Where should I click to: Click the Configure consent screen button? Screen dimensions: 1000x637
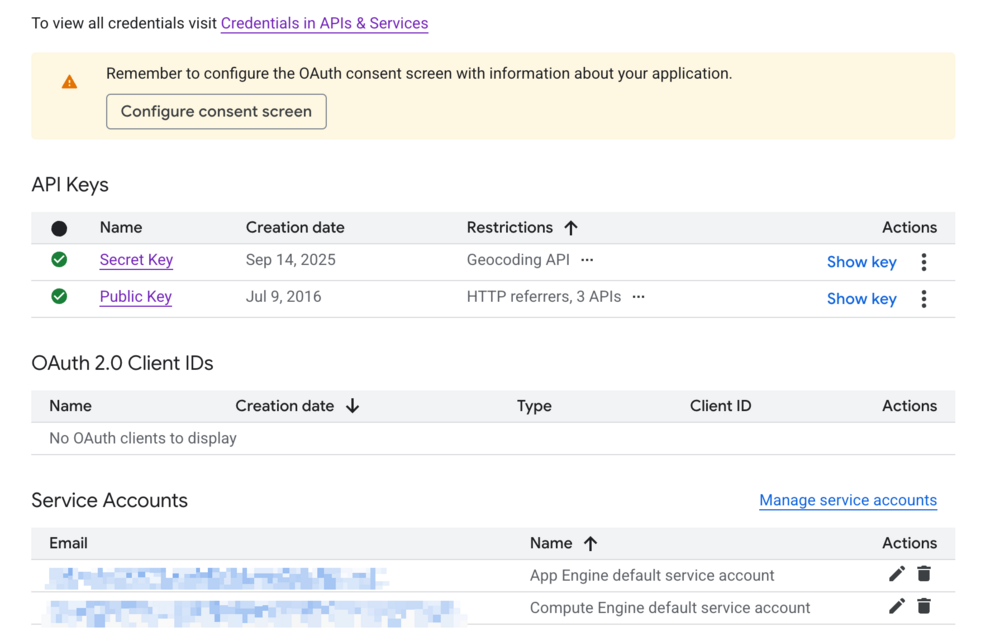[216, 112]
